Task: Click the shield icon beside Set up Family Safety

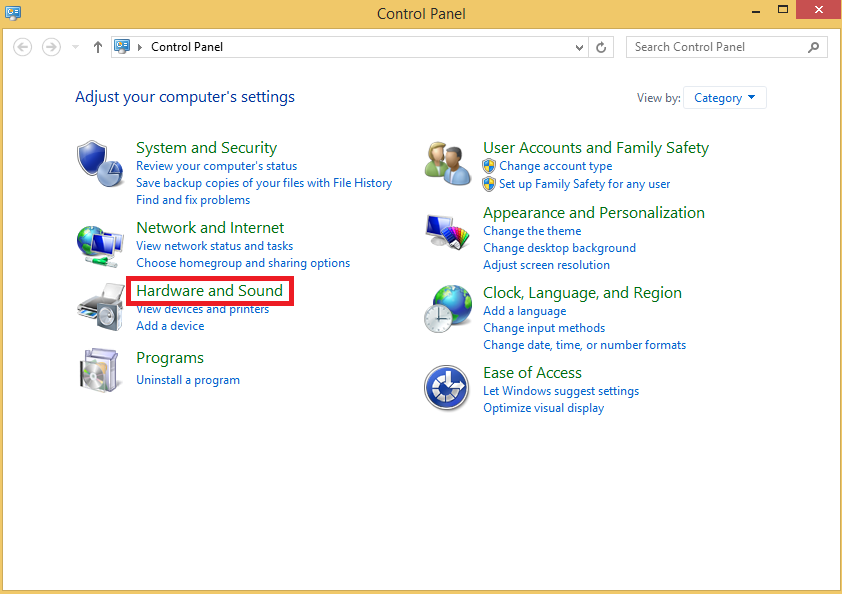Action: coord(489,184)
